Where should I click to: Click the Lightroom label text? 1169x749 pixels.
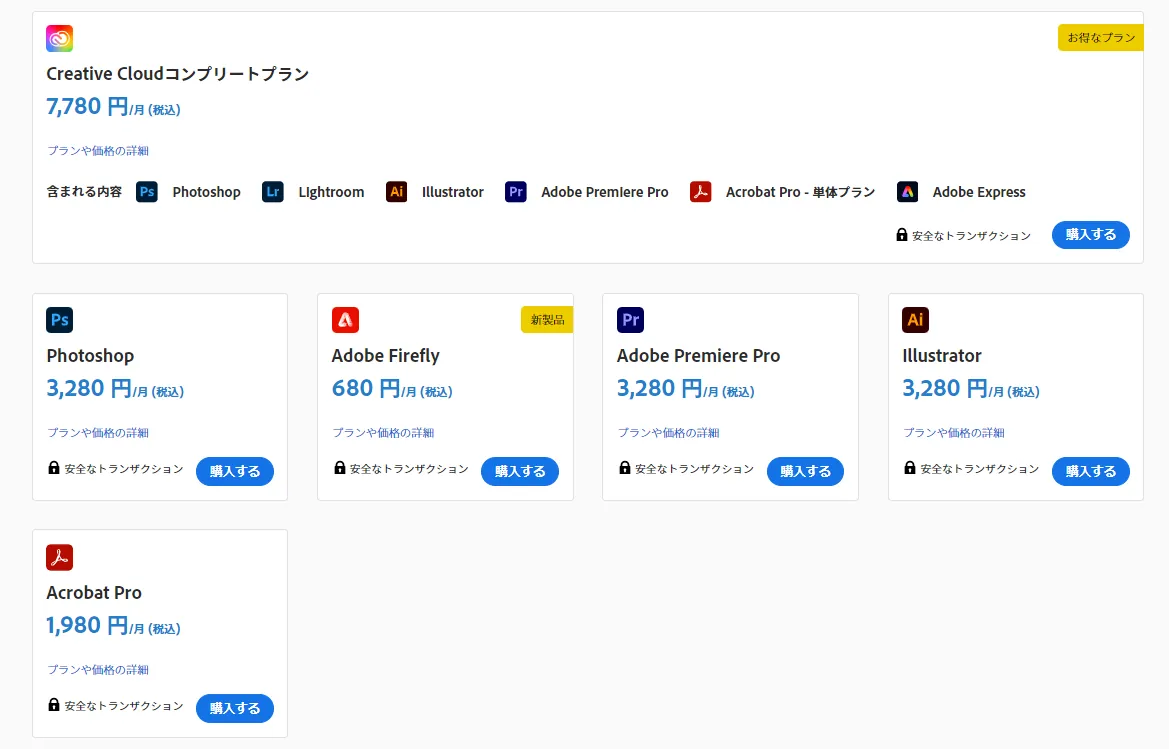coord(331,192)
